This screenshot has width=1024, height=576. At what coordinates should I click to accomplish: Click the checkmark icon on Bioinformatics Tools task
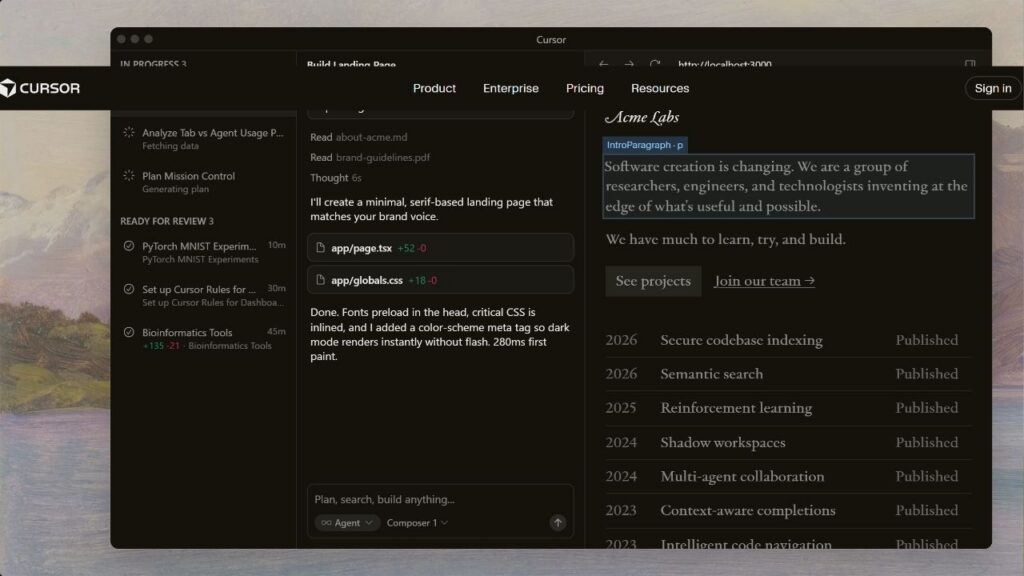pos(128,331)
